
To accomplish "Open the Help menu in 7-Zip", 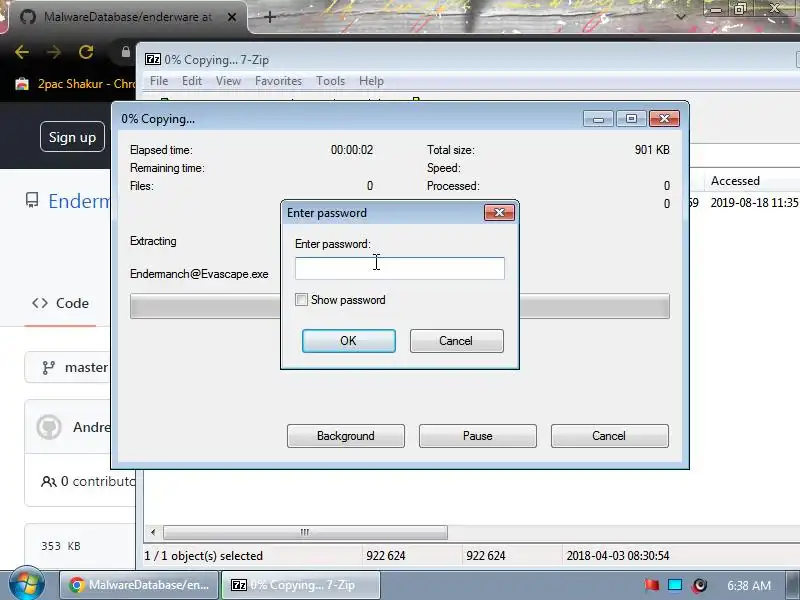I will [x=371, y=81].
